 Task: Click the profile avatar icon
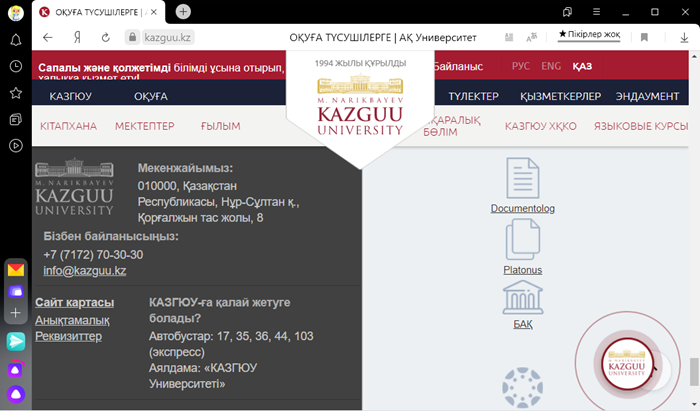pyautogui.click(x=16, y=12)
